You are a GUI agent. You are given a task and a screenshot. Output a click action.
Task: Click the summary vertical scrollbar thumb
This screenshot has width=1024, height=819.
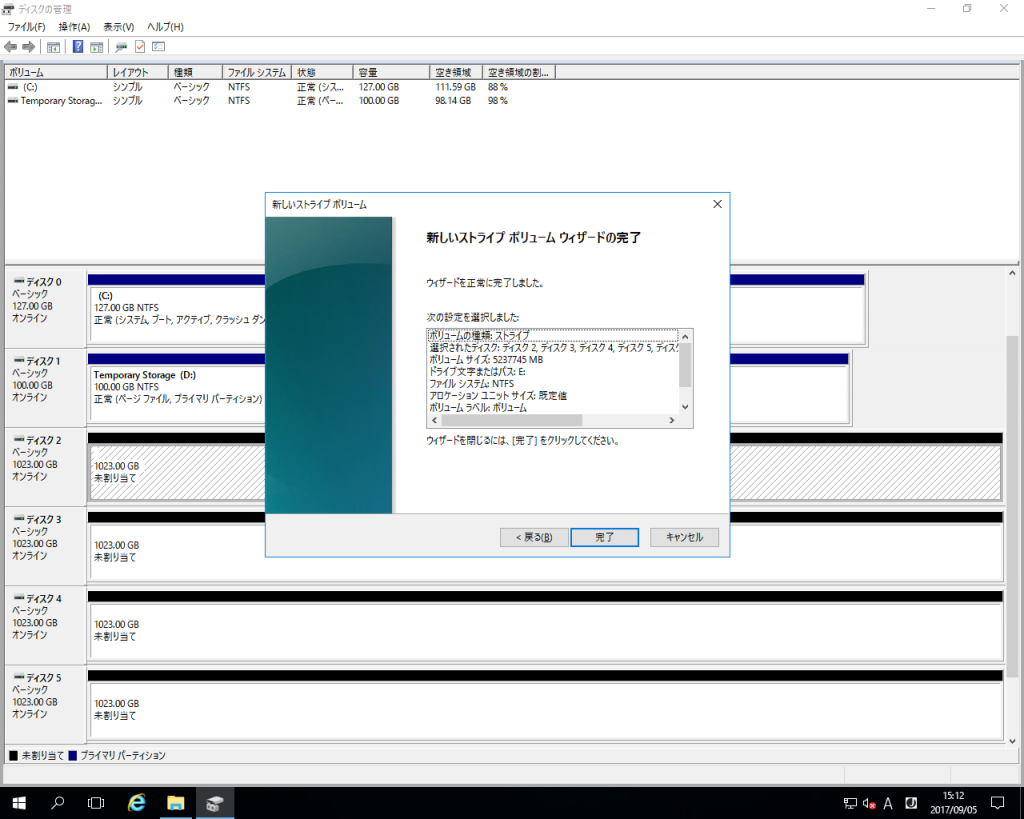click(685, 365)
